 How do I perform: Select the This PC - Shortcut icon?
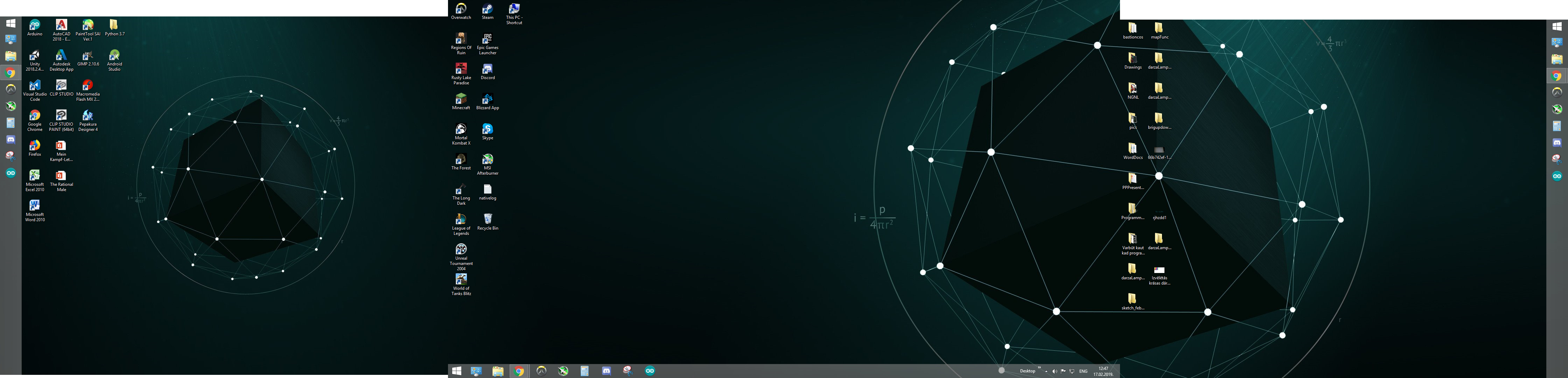tap(514, 14)
